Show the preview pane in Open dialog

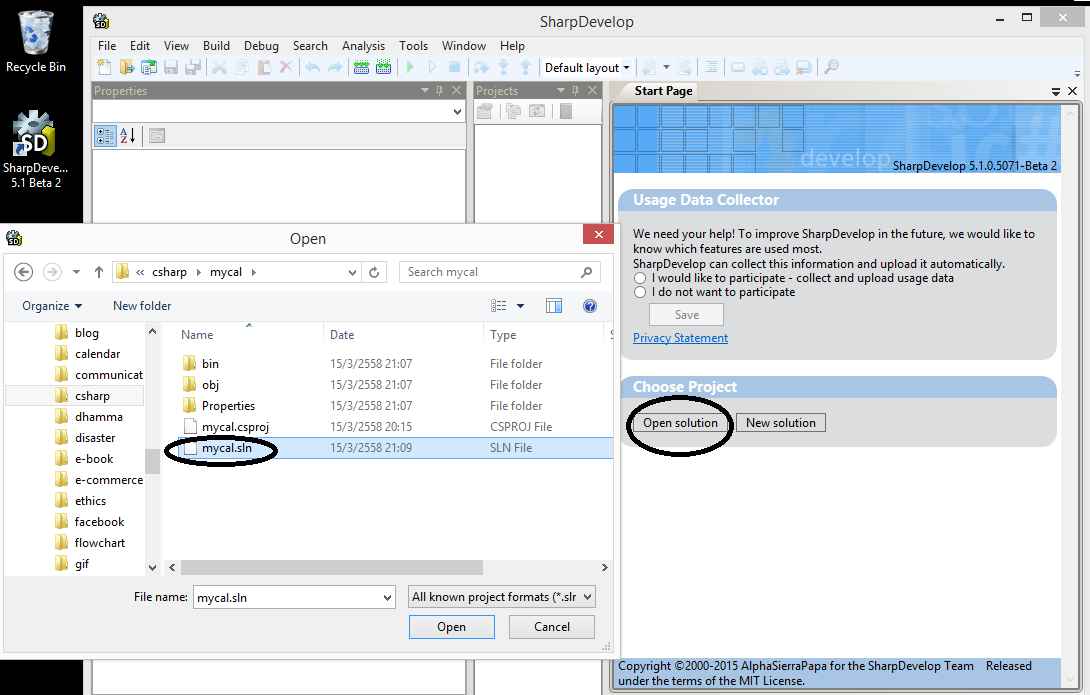(x=554, y=306)
